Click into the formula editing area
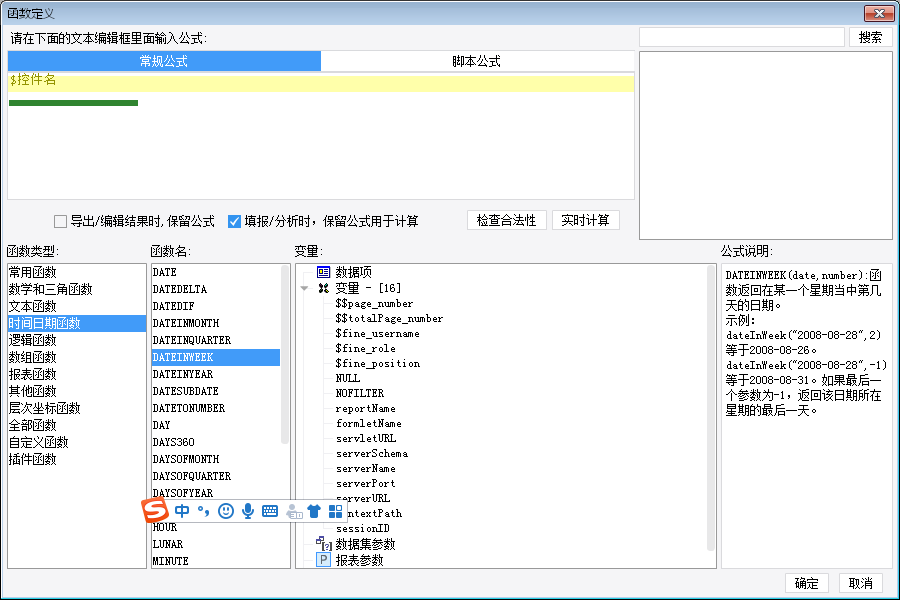 click(321, 136)
